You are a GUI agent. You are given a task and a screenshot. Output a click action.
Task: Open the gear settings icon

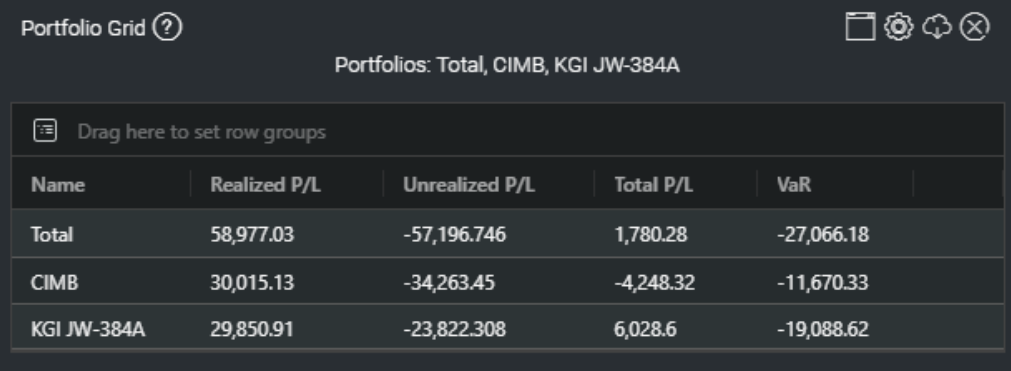(x=899, y=27)
